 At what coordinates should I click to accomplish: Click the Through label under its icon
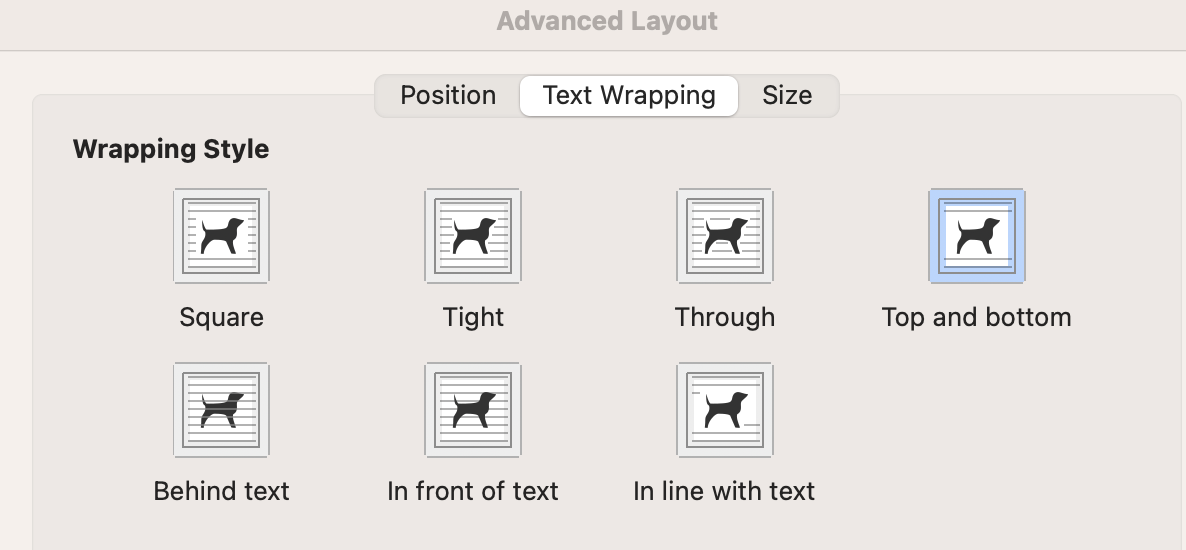725,318
